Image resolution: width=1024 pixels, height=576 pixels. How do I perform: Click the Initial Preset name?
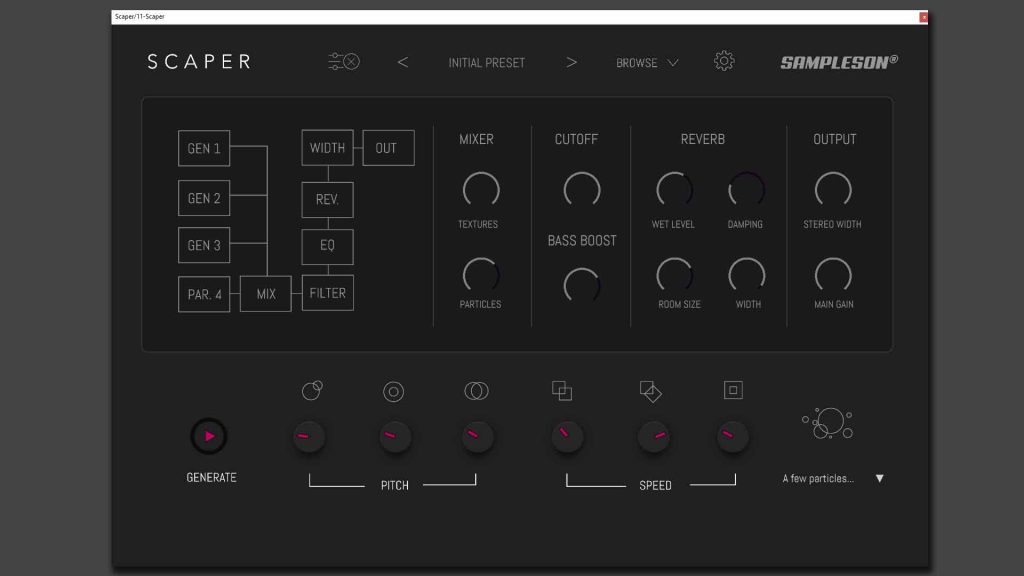pos(487,63)
